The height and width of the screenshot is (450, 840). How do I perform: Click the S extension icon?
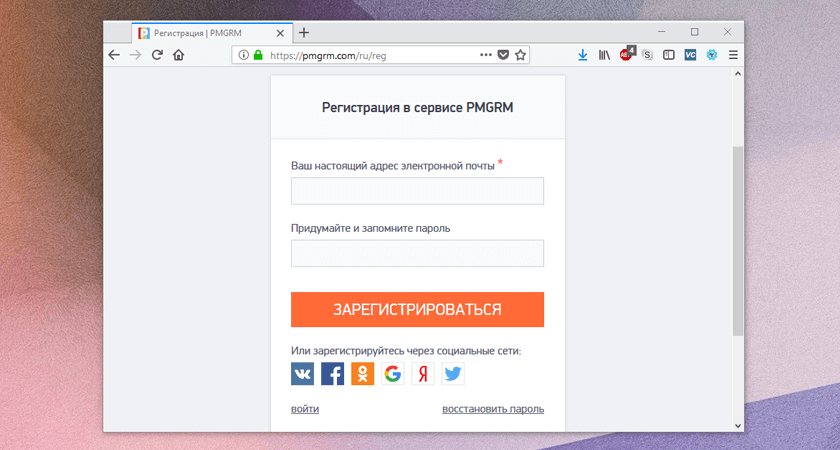[648, 55]
